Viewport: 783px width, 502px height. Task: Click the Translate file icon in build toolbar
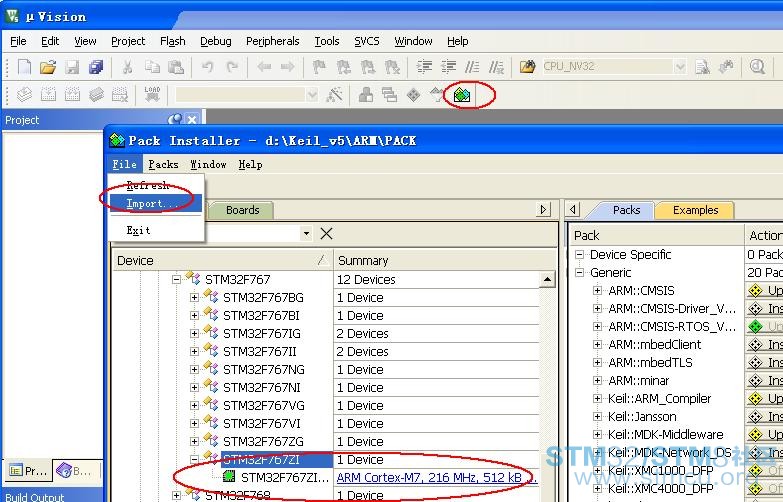pos(24,94)
